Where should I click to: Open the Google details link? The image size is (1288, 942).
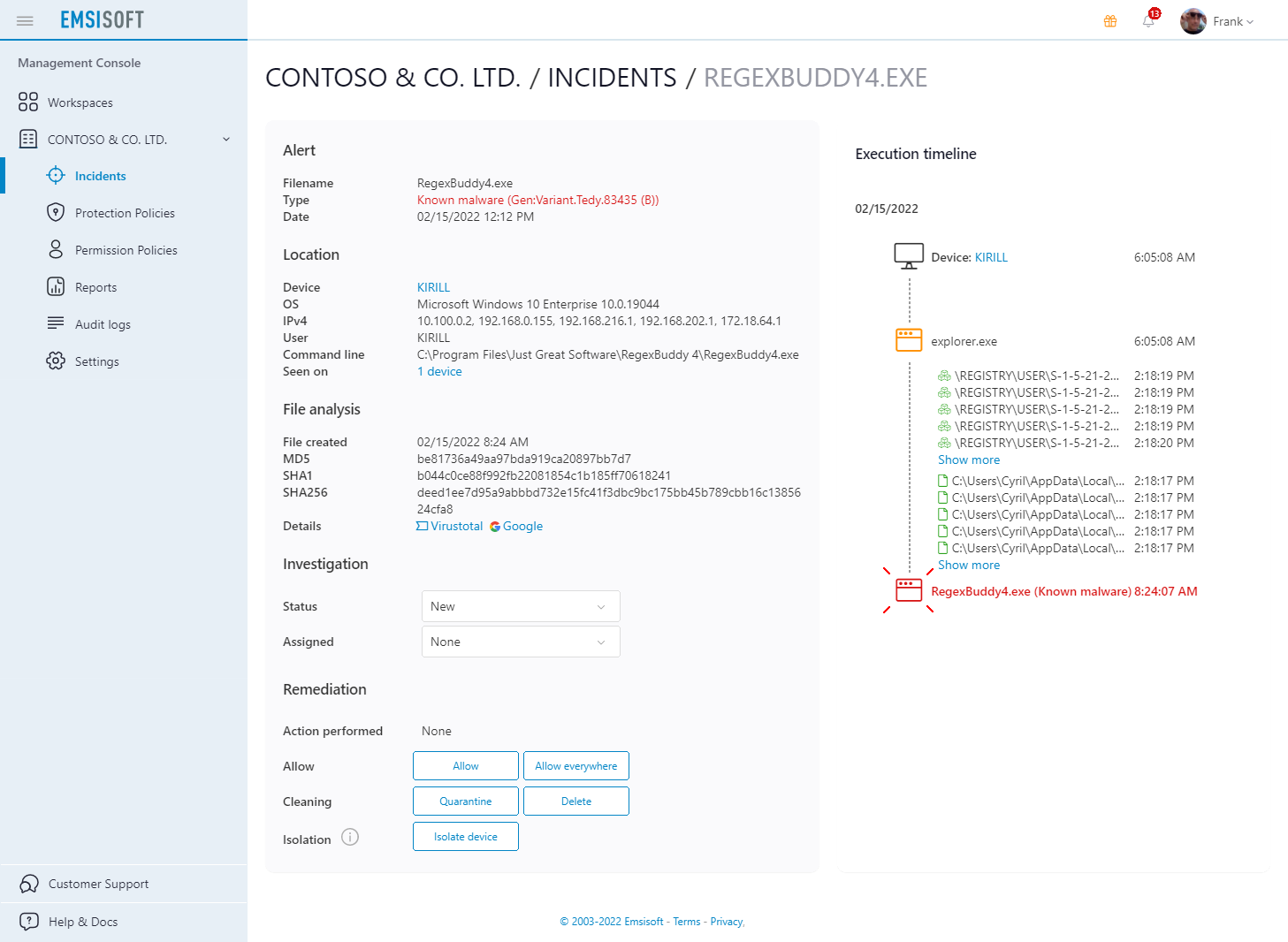click(516, 526)
